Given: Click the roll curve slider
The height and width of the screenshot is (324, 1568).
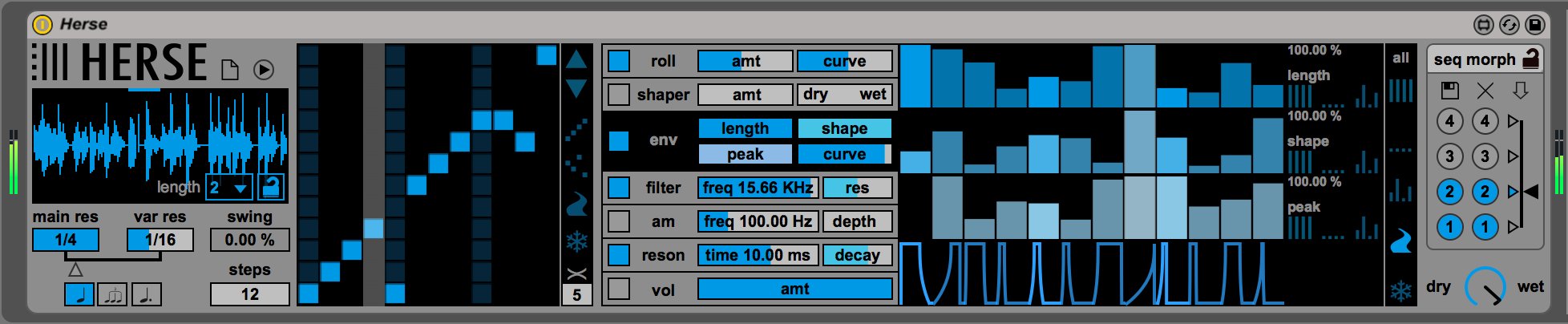Looking at the screenshot, I should [845, 61].
